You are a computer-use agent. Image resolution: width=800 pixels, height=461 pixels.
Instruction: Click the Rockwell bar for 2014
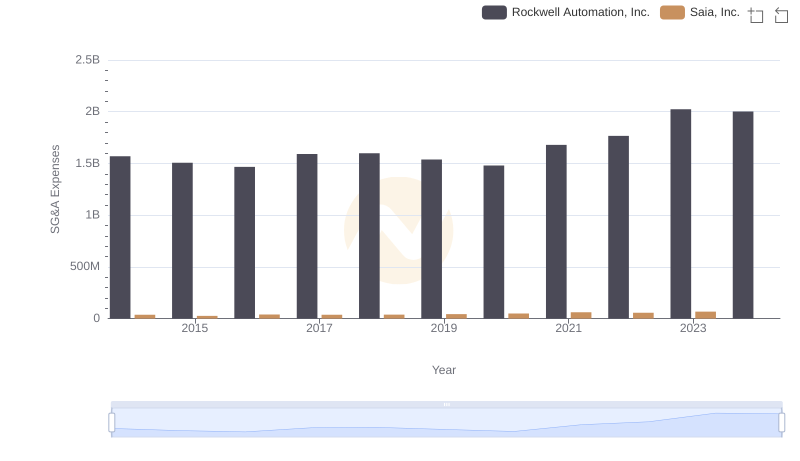120,238
